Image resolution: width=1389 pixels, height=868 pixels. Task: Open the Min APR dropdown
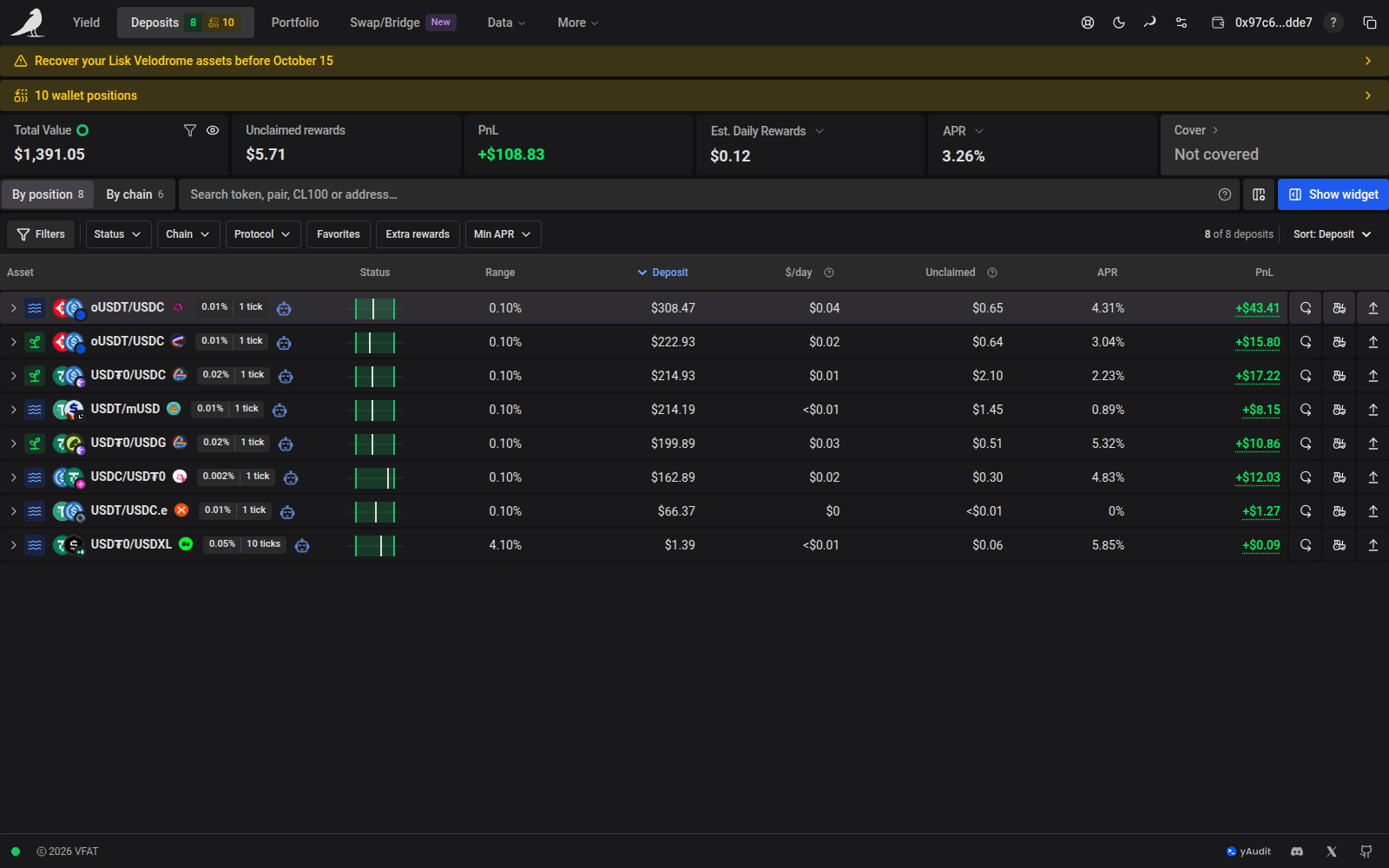[x=504, y=234]
